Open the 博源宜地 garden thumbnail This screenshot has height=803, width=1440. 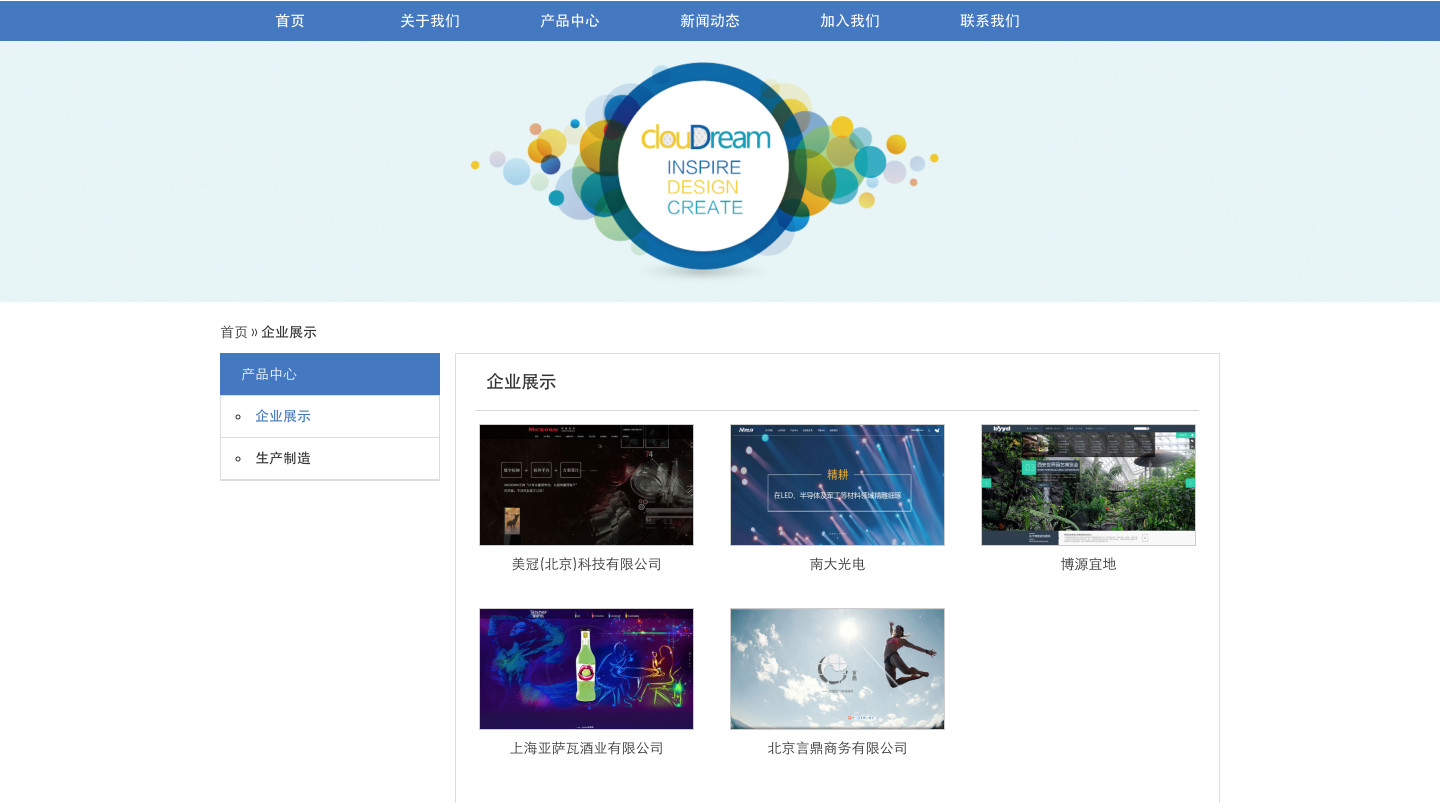pos(1088,485)
